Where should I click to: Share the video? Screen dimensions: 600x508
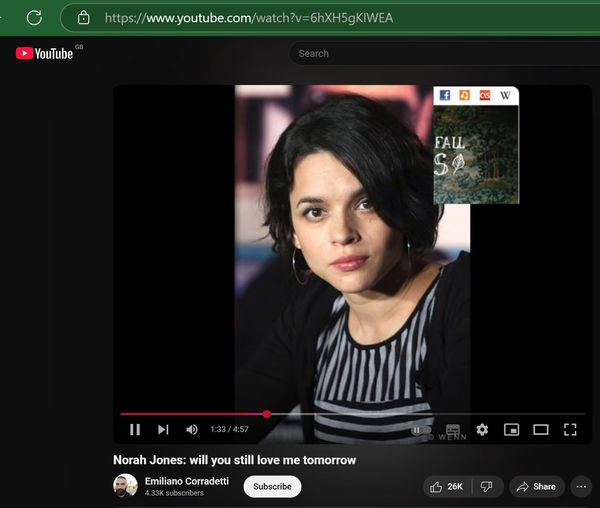point(536,487)
